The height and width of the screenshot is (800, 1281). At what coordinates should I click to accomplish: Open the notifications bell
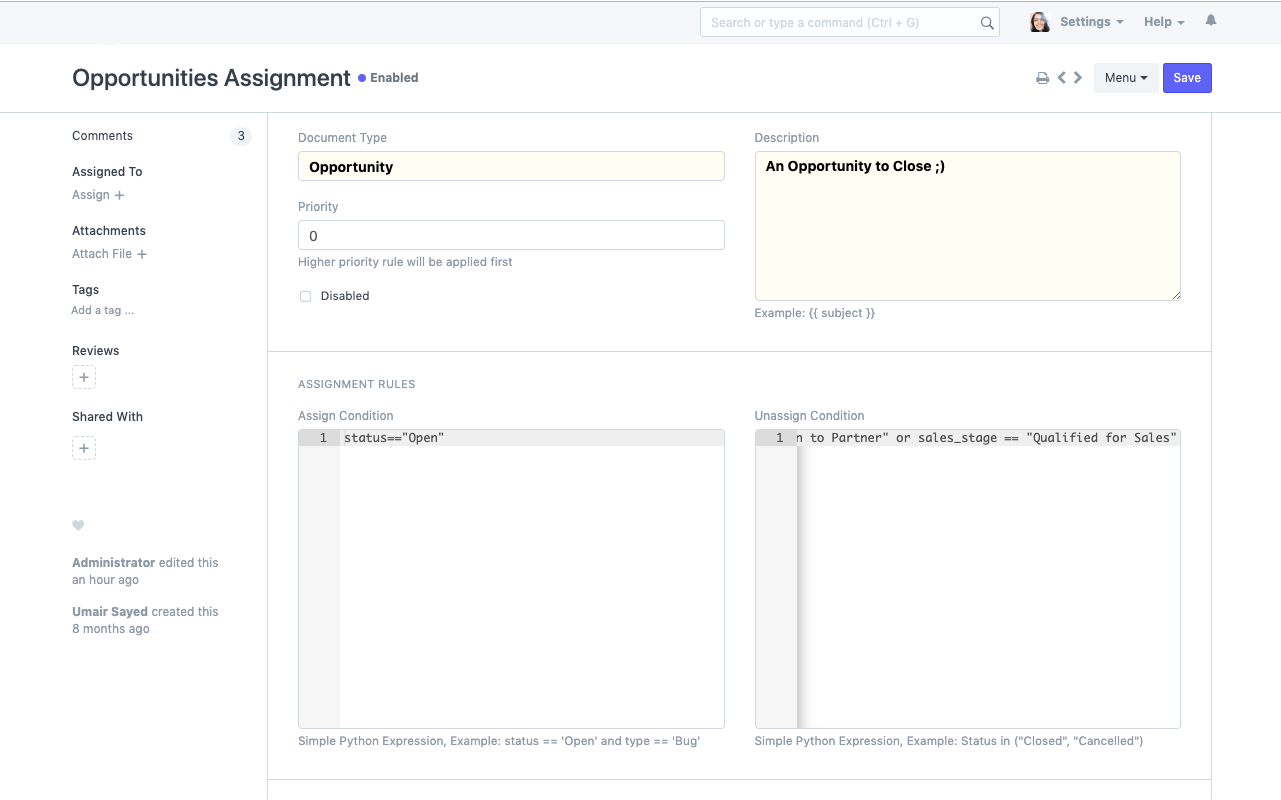(1211, 21)
